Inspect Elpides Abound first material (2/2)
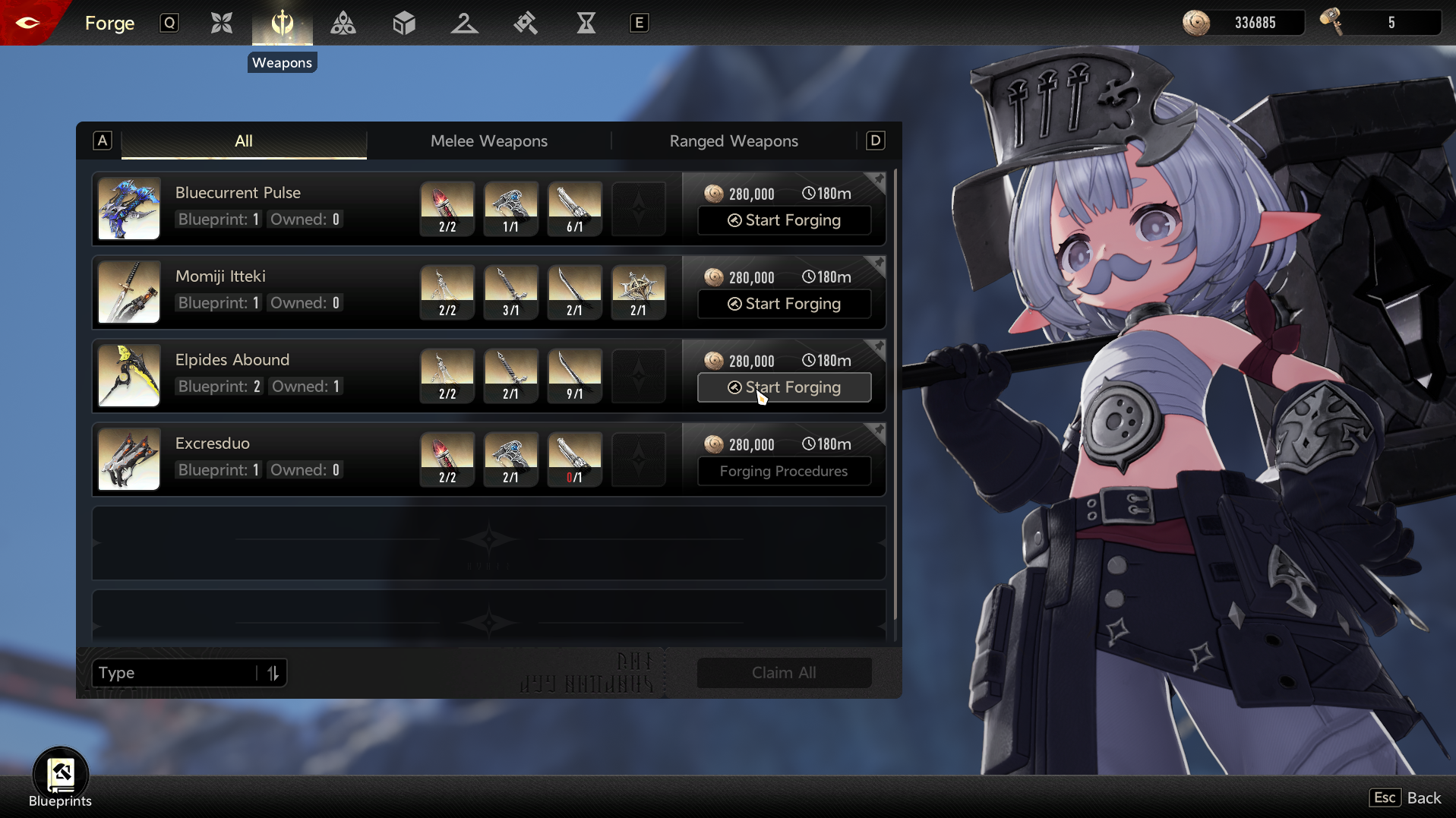 point(447,376)
